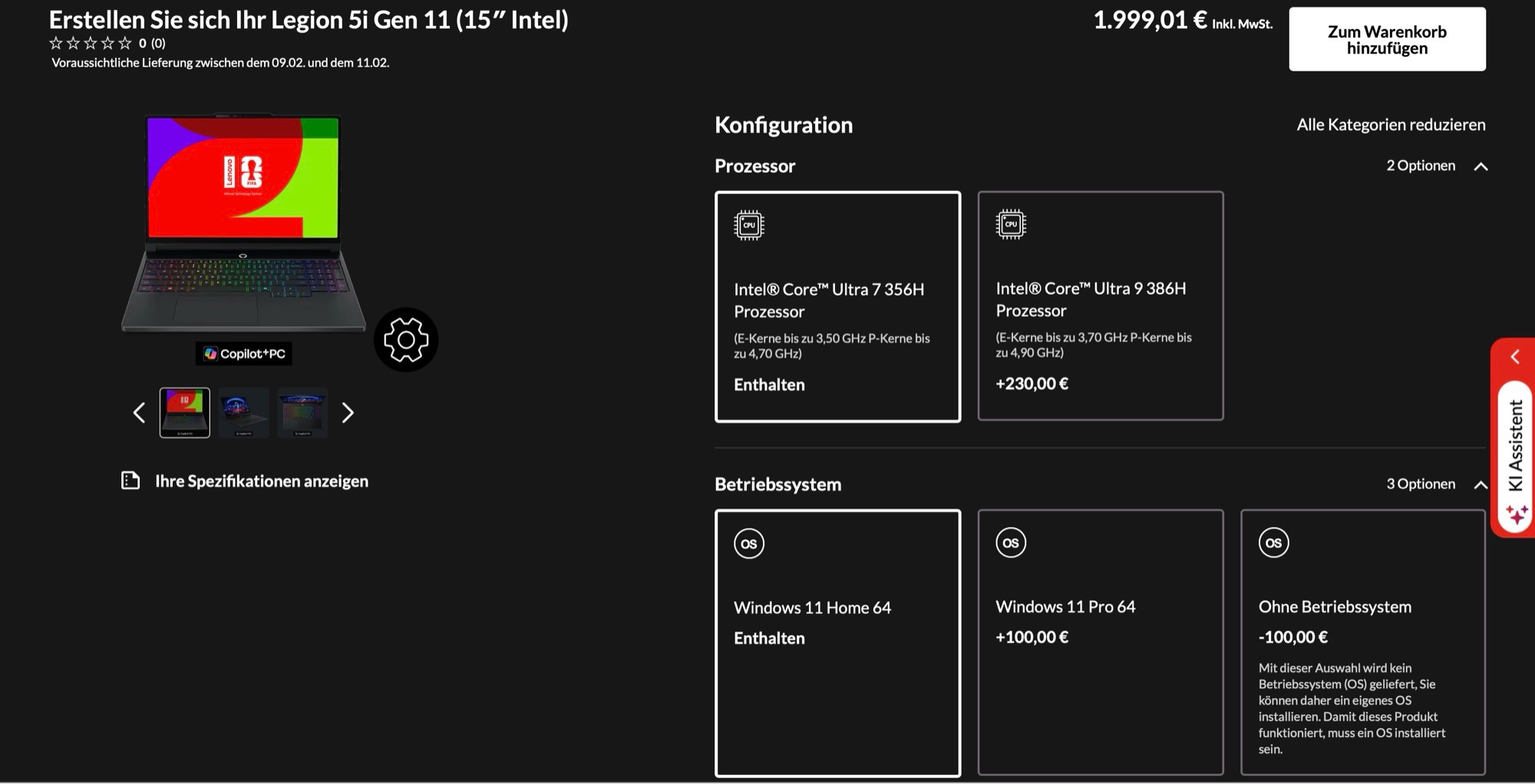Click the +100,00 € Windows Pro price
The height and width of the screenshot is (784, 1535).
pos(1032,637)
